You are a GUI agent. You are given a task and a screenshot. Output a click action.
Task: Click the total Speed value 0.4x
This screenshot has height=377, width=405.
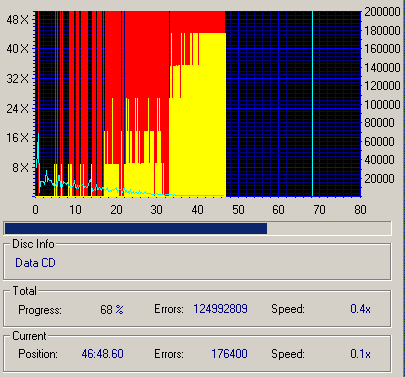coord(360,309)
